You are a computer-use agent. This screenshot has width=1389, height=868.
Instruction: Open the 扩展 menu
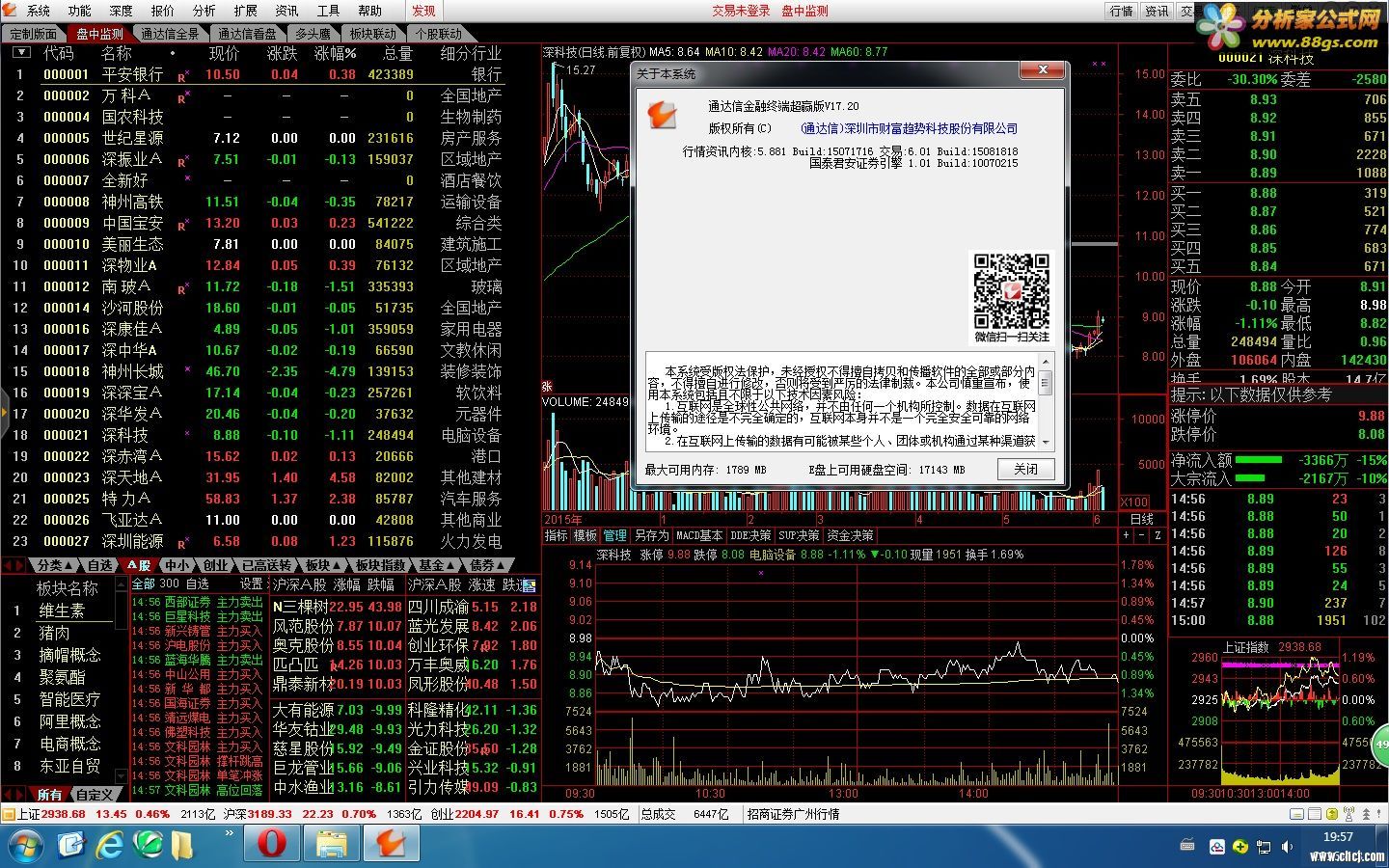(246, 11)
